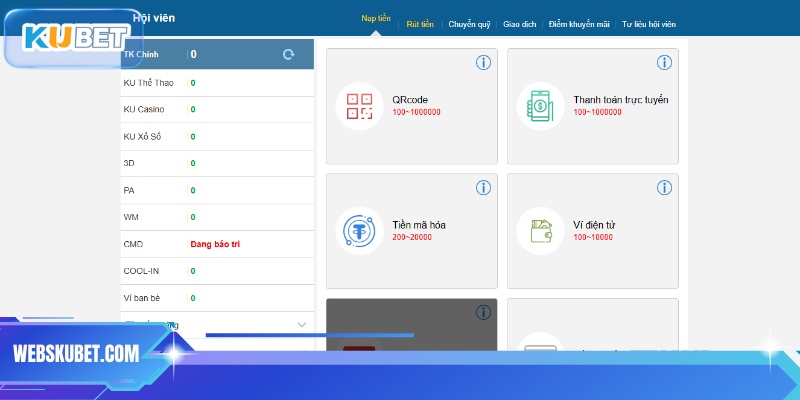Click the KU Xổ Số account row
The image size is (800, 400).
(217, 137)
